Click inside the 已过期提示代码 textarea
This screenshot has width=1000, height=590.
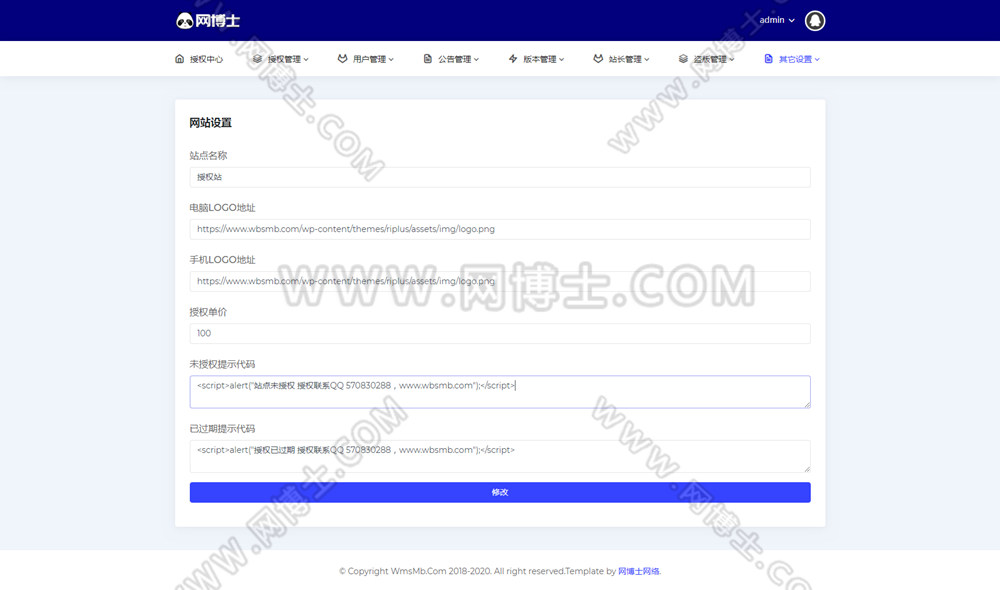click(500, 456)
